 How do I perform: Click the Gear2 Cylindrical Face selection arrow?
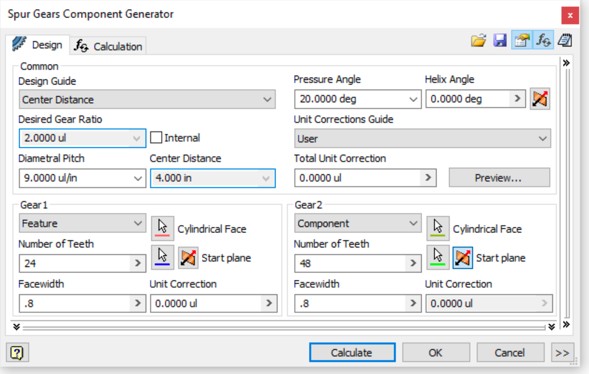point(438,228)
